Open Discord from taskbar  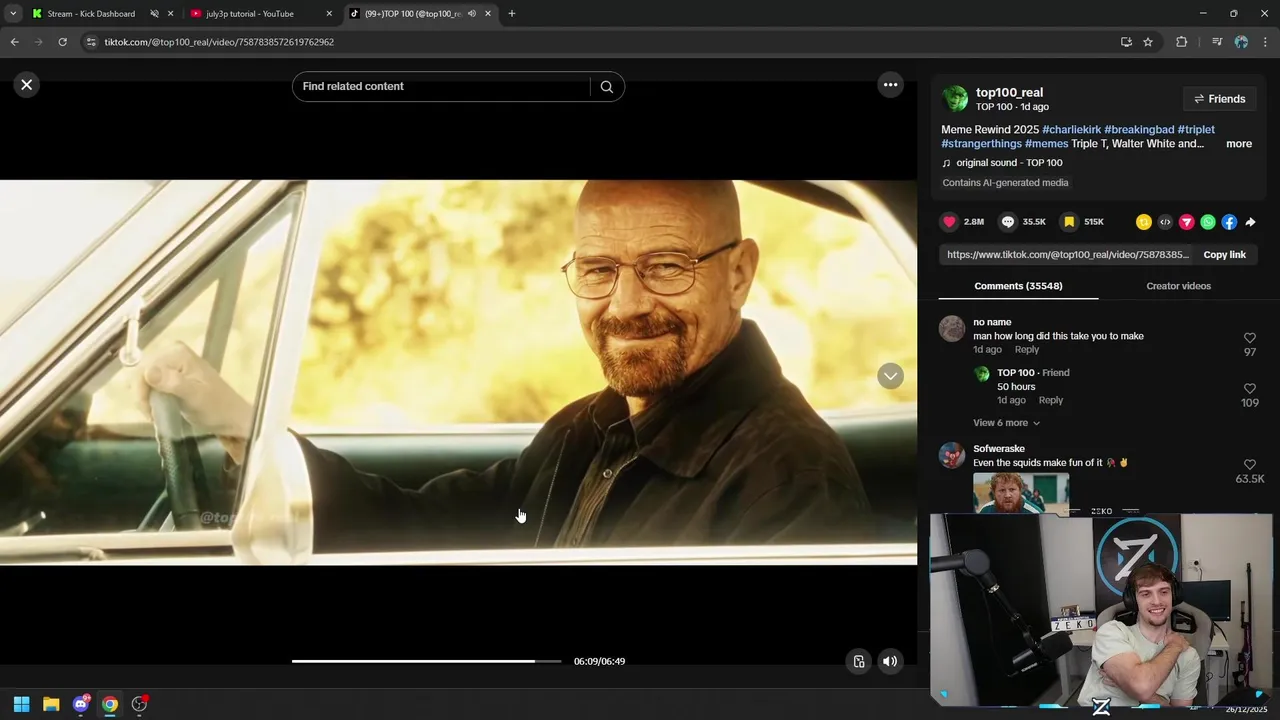click(81, 704)
